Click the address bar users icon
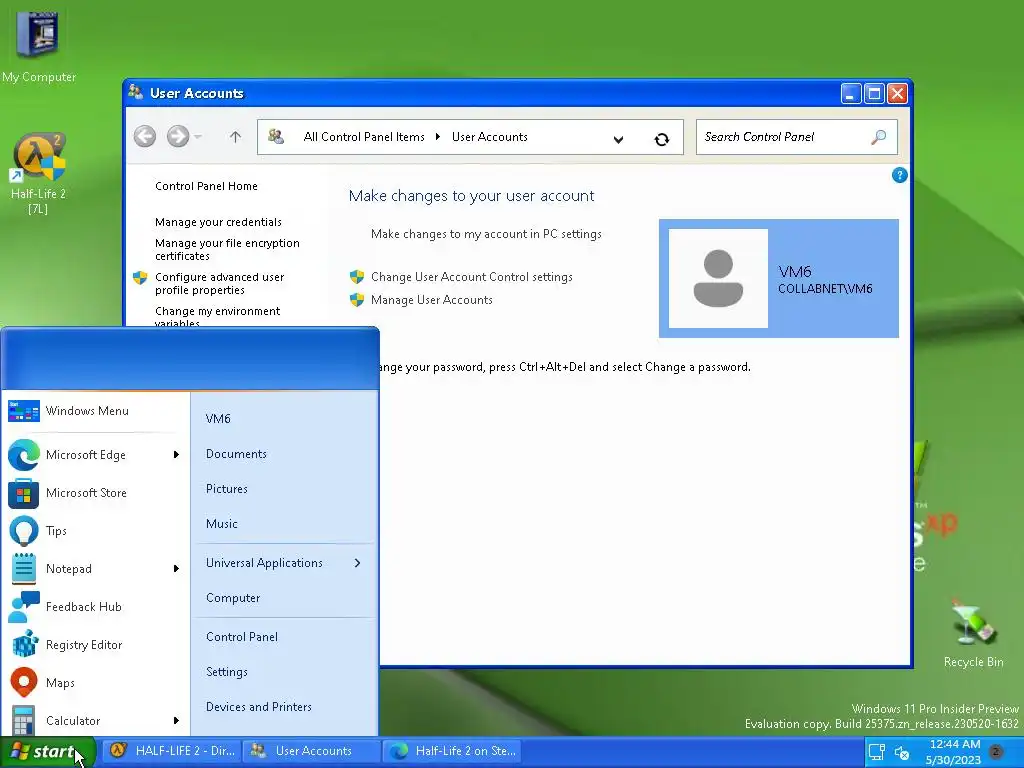The width and height of the screenshot is (1024, 768). [x=276, y=136]
